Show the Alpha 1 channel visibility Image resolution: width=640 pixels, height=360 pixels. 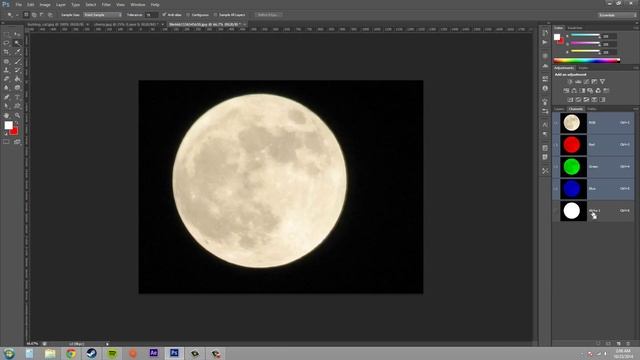click(x=556, y=211)
